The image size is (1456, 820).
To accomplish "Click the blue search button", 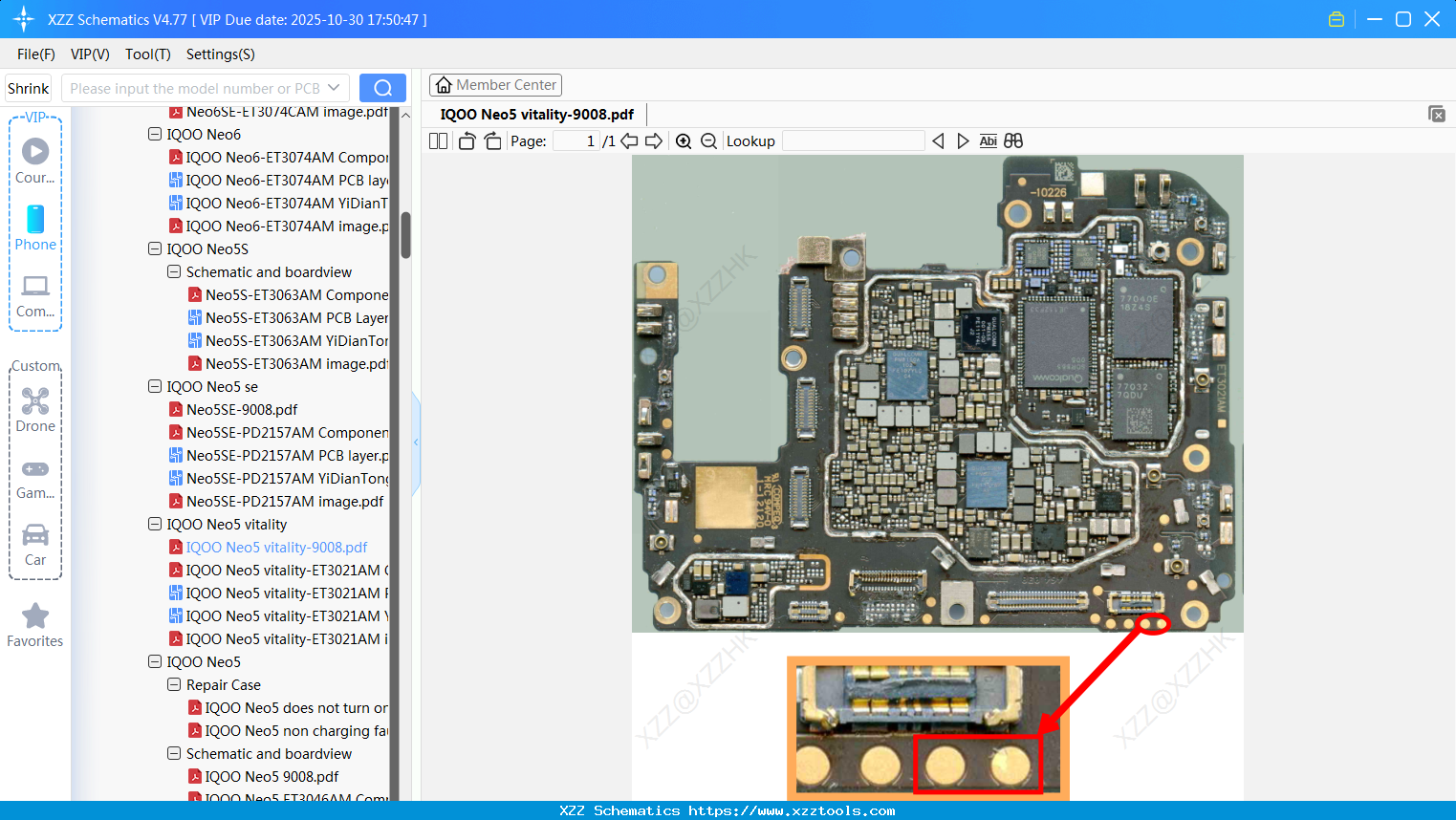I will 382,88.
